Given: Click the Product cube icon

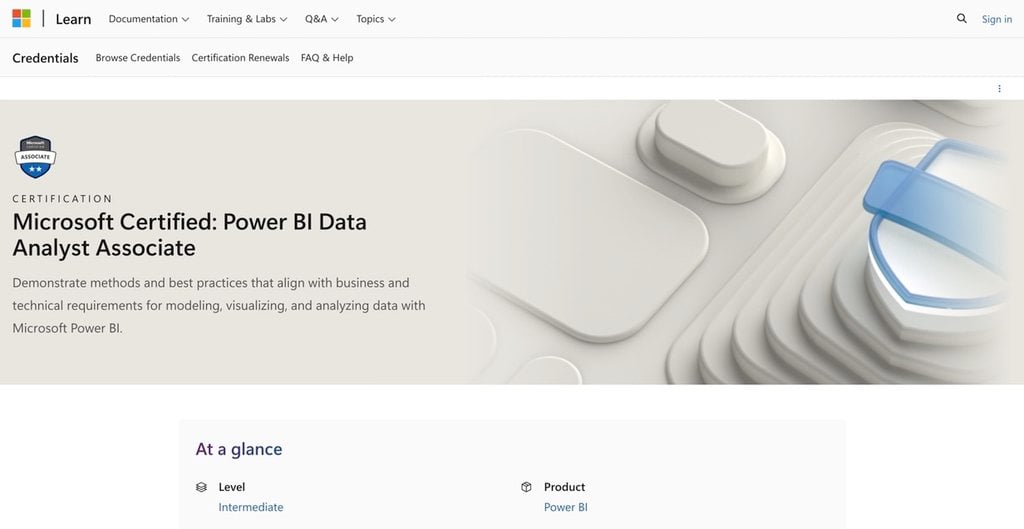Looking at the screenshot, I should (x=526, y=487).
